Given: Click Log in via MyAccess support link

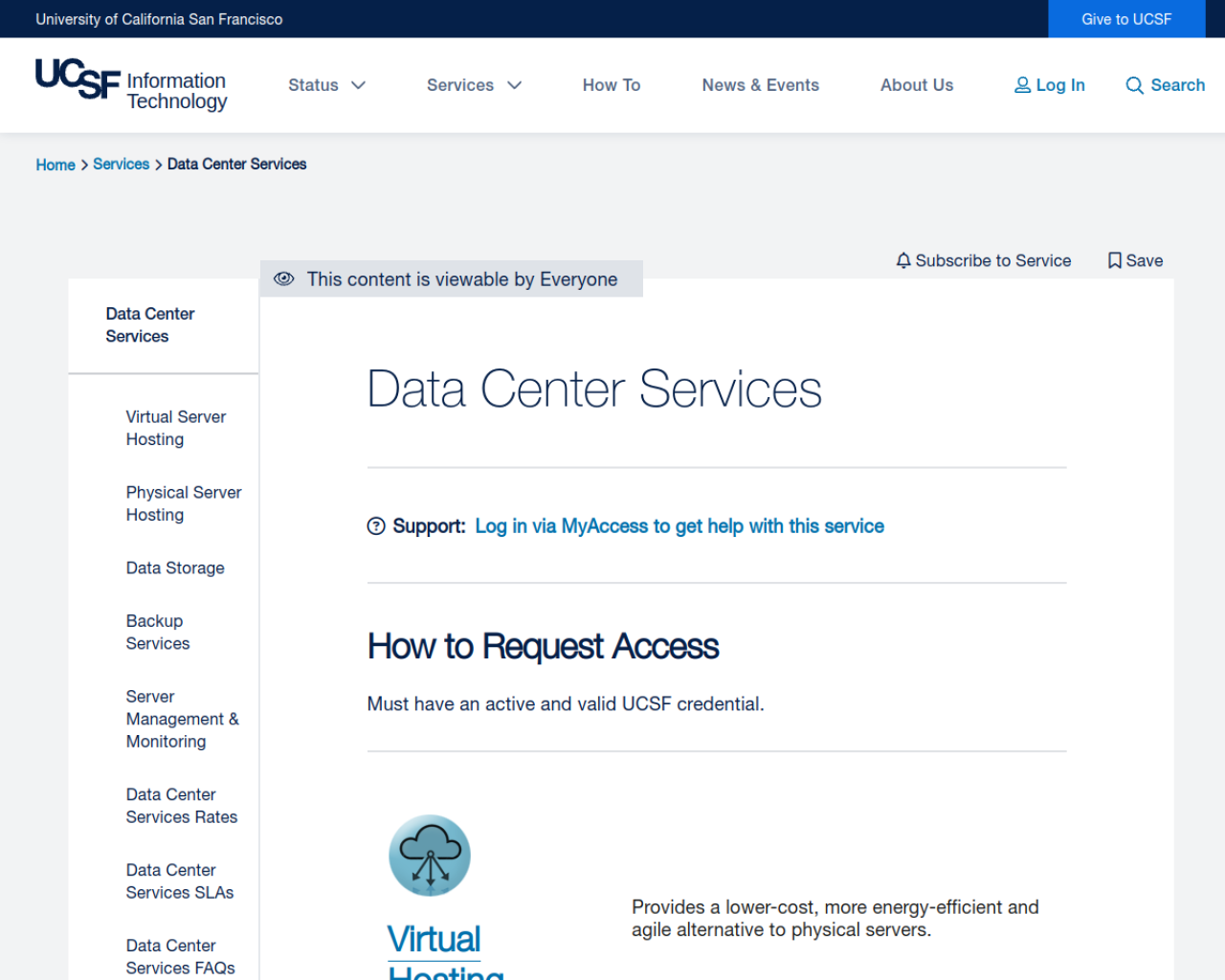Looking at the screenshot, I should 679,526.
